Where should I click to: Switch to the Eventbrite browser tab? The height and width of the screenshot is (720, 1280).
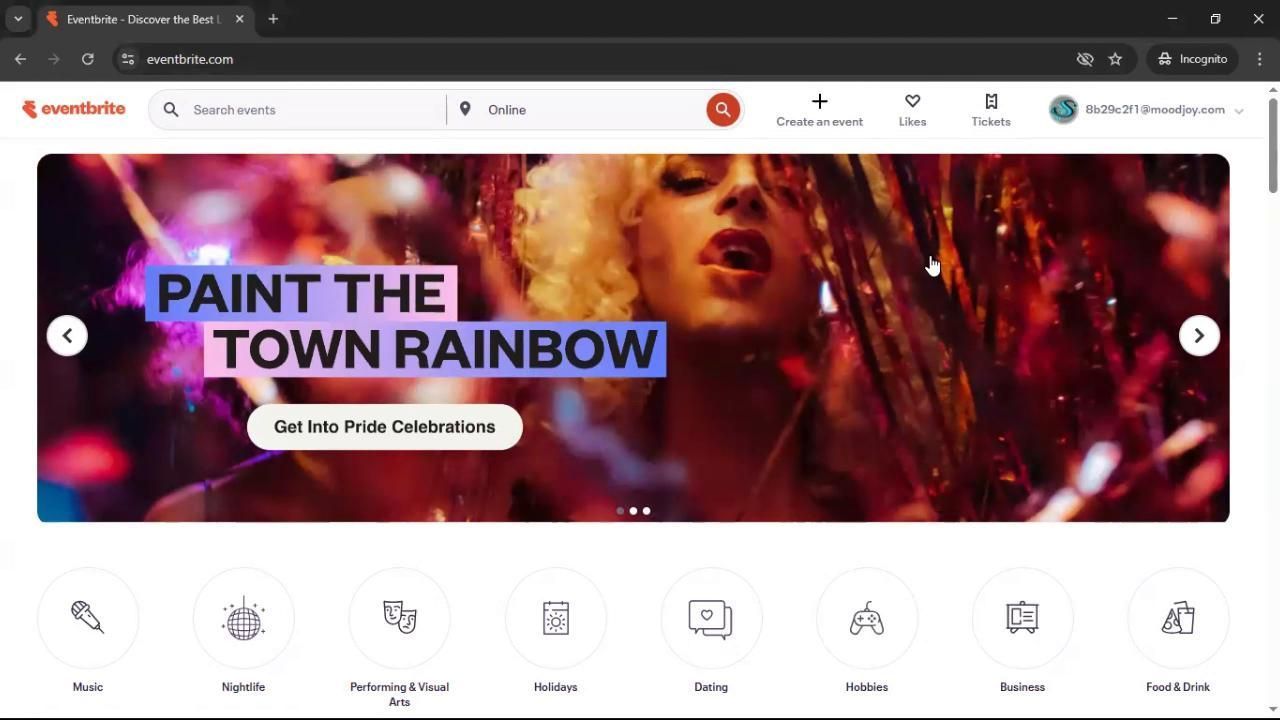point(140,19)
